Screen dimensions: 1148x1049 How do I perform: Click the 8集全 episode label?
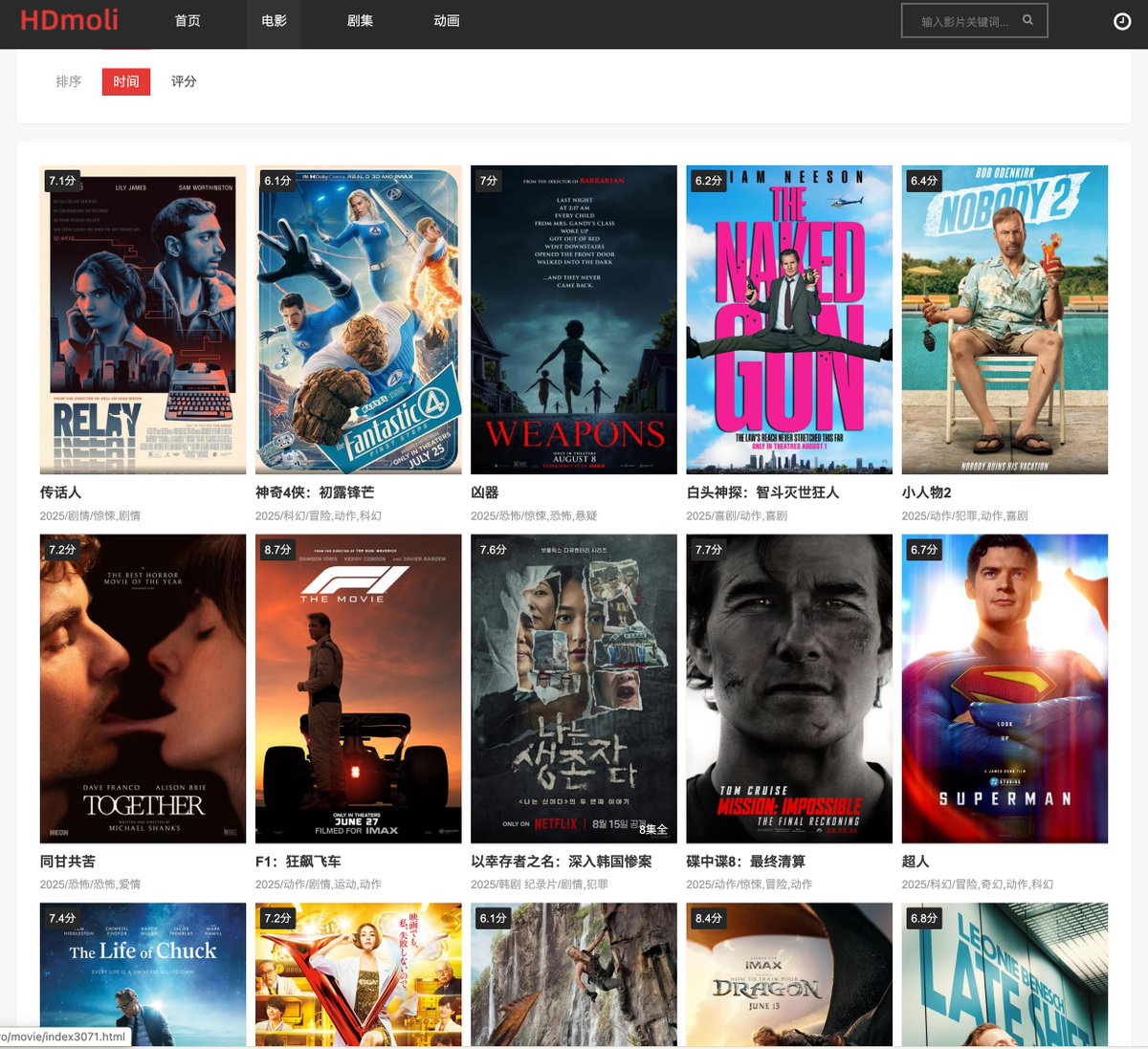click(x=653, y=829)
